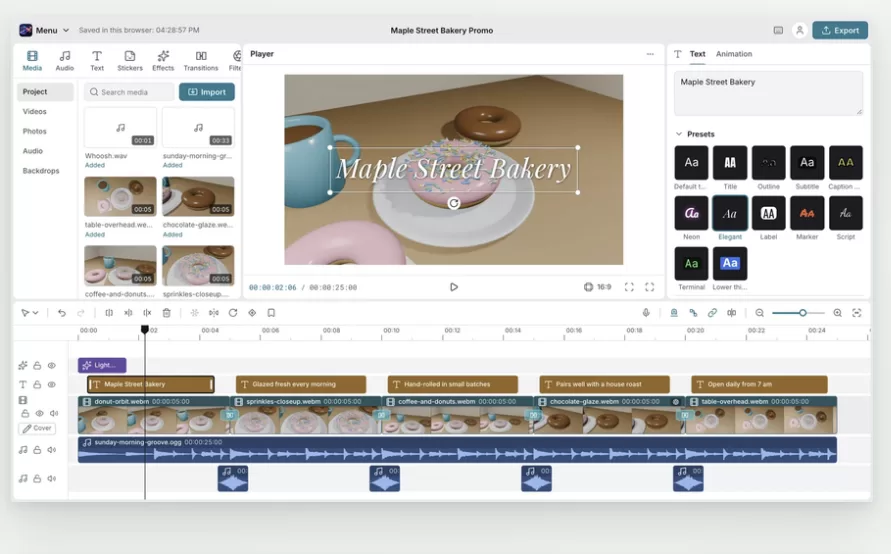
Task: Click the user account avatar icon
Action: pyautogui.click(x=800, y=30)
